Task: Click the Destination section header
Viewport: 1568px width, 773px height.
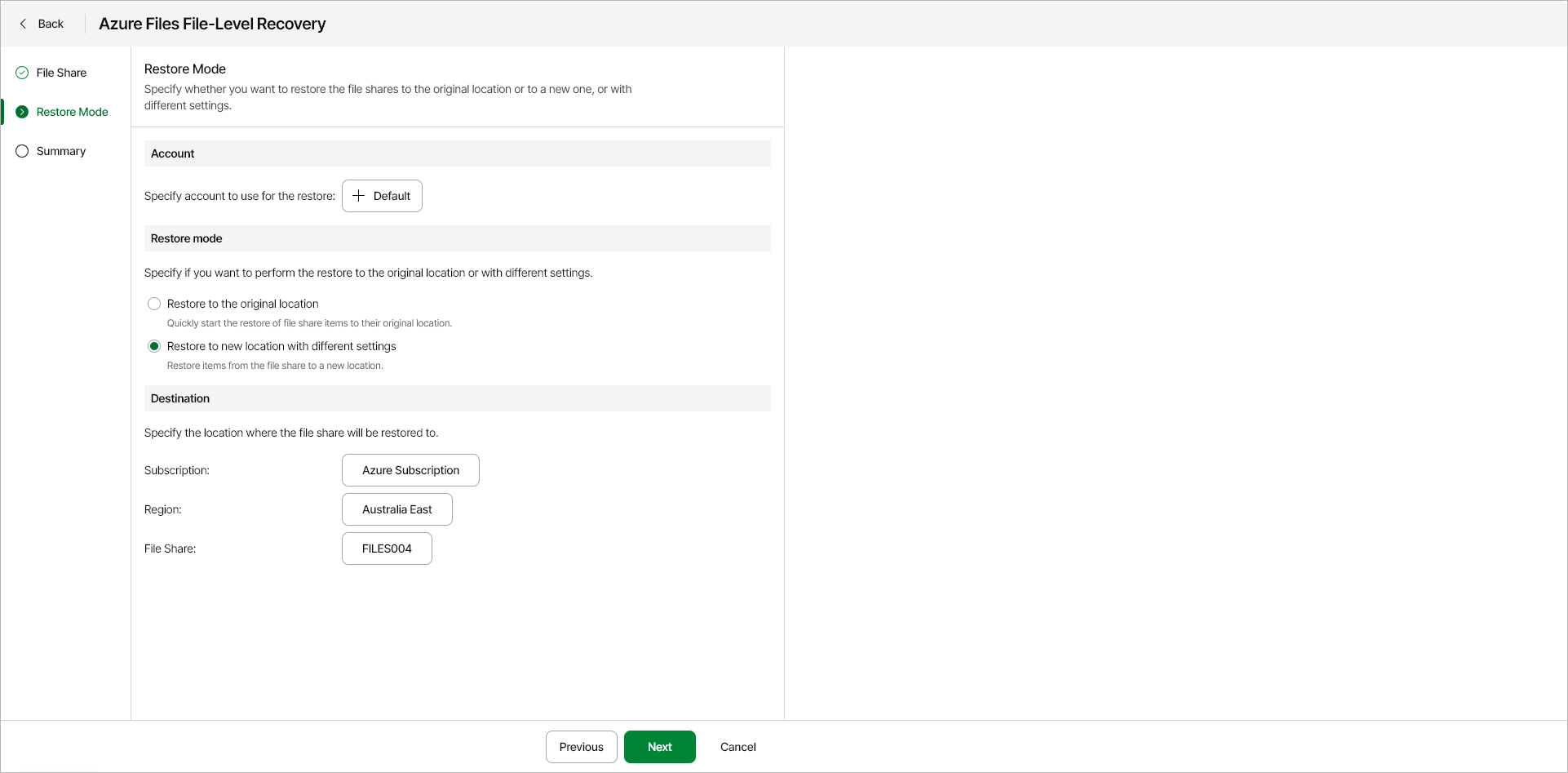Action: click(x=180, y=398)
